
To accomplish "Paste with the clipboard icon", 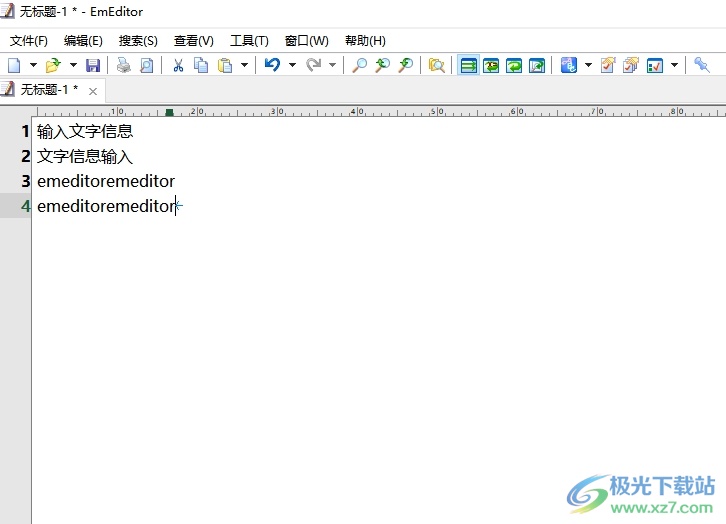I will pos(225,65).
